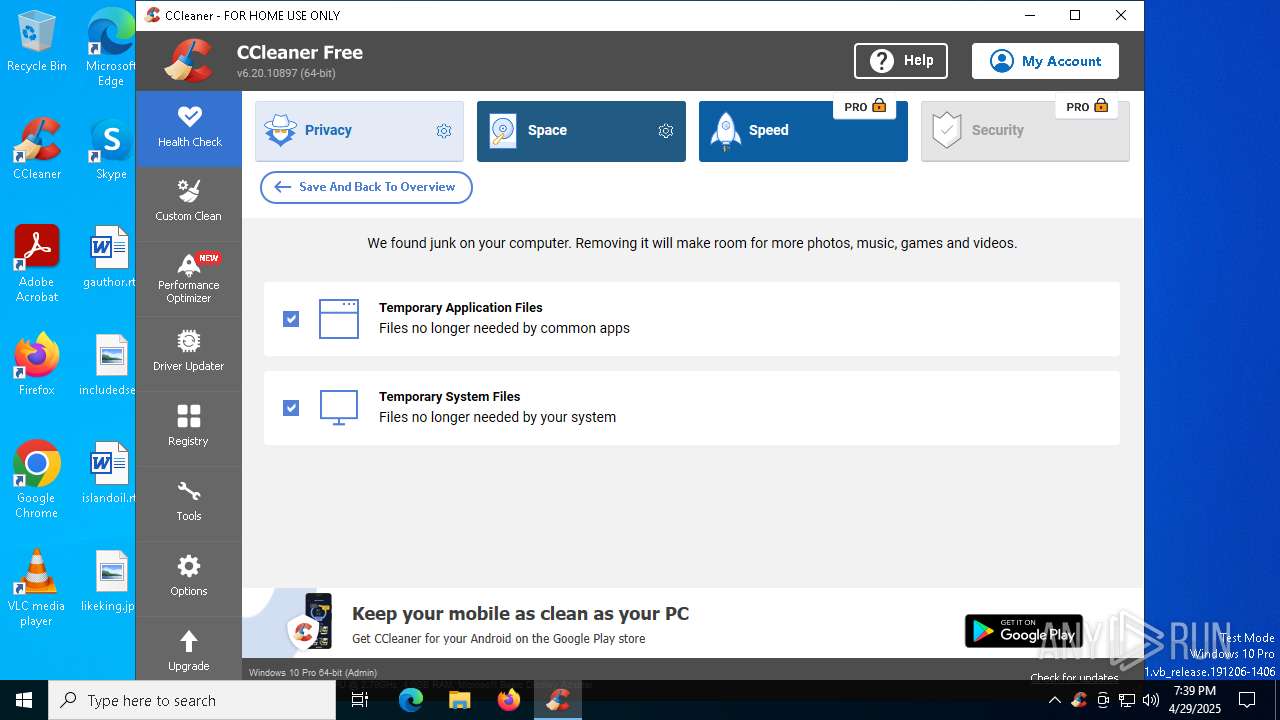Select the Adobe Acrobat desktop icon

click(37, 264)
